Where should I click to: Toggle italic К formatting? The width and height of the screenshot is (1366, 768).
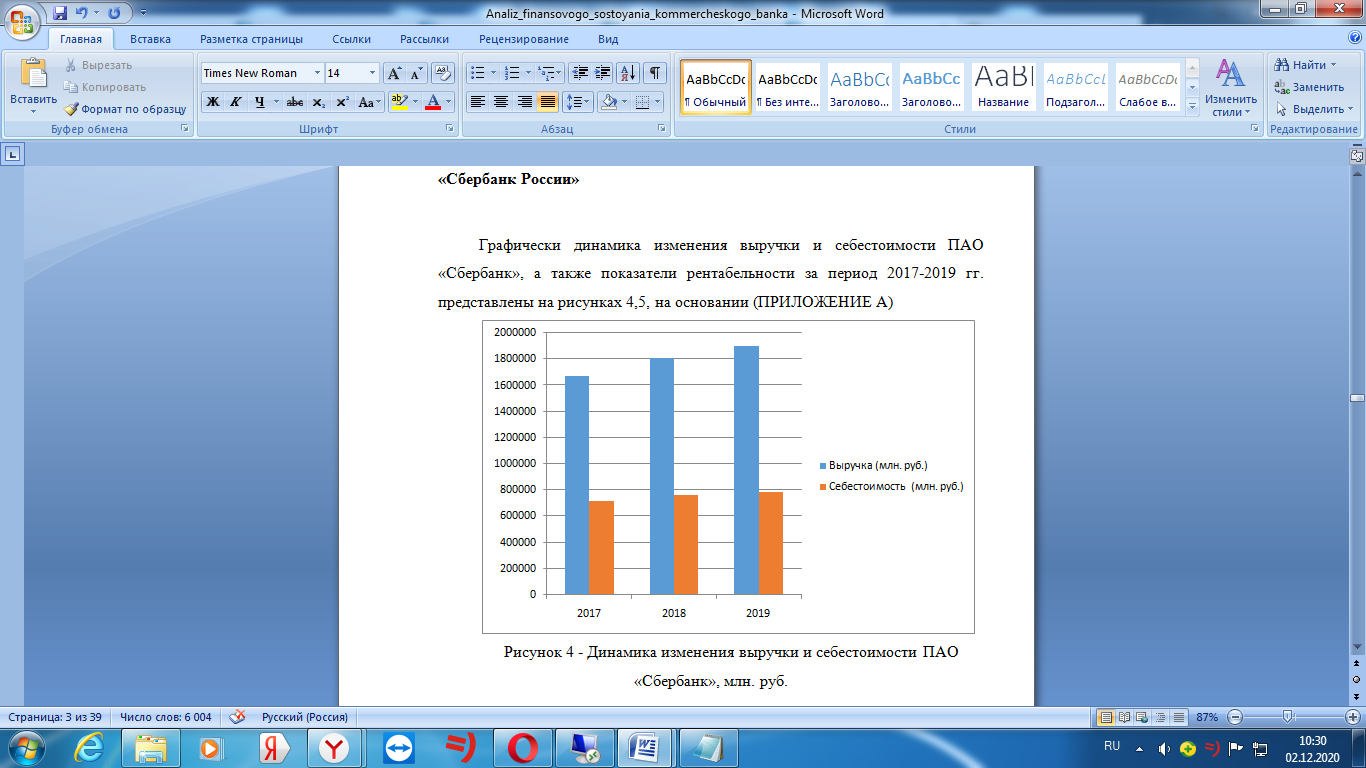(x=236, y=102)
